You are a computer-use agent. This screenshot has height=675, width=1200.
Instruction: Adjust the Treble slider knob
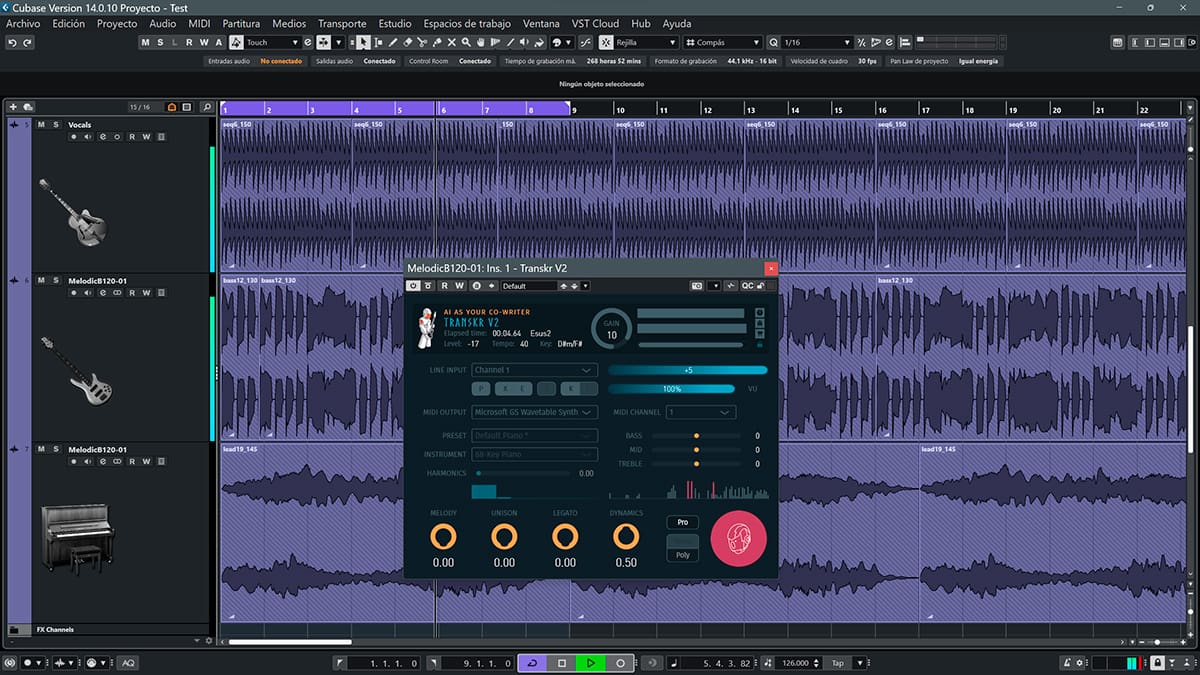point(696,464)
